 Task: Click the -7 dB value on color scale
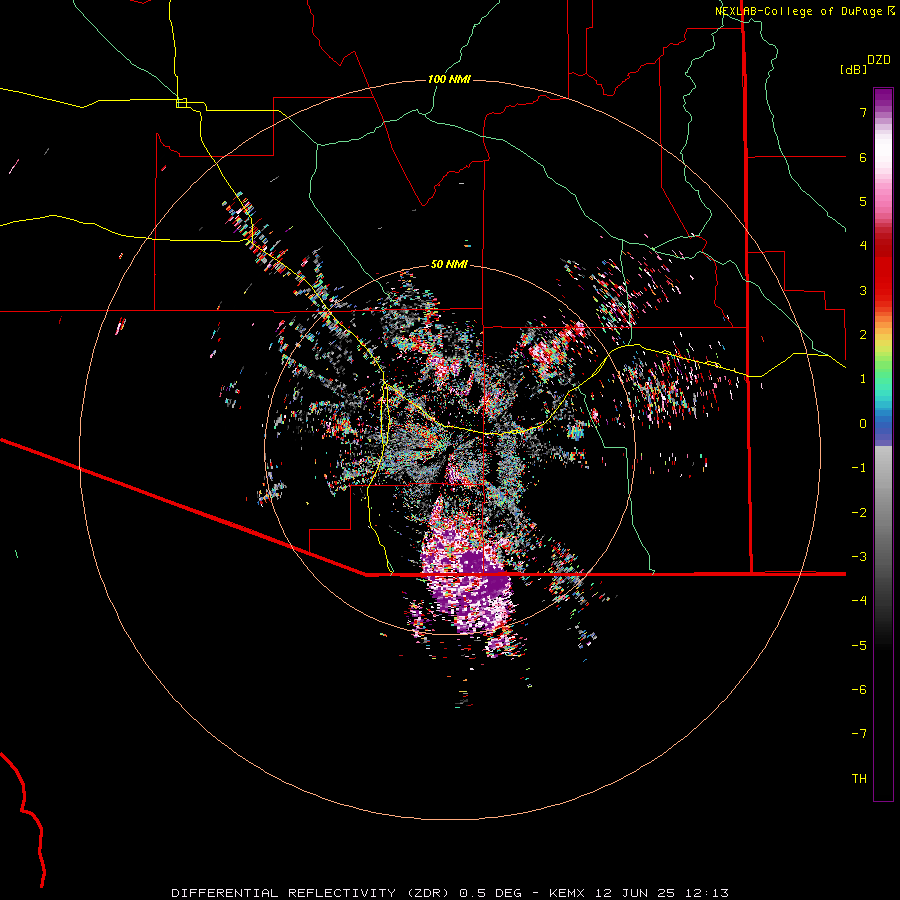pos(859,734)
